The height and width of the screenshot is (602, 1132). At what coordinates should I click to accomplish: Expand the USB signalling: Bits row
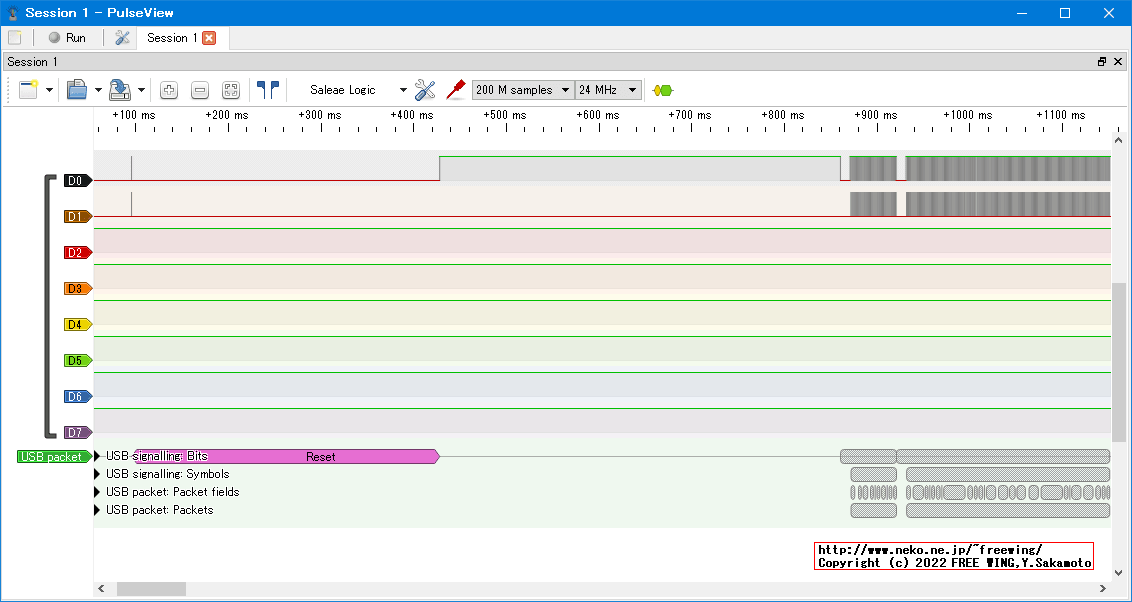[98, 456]
